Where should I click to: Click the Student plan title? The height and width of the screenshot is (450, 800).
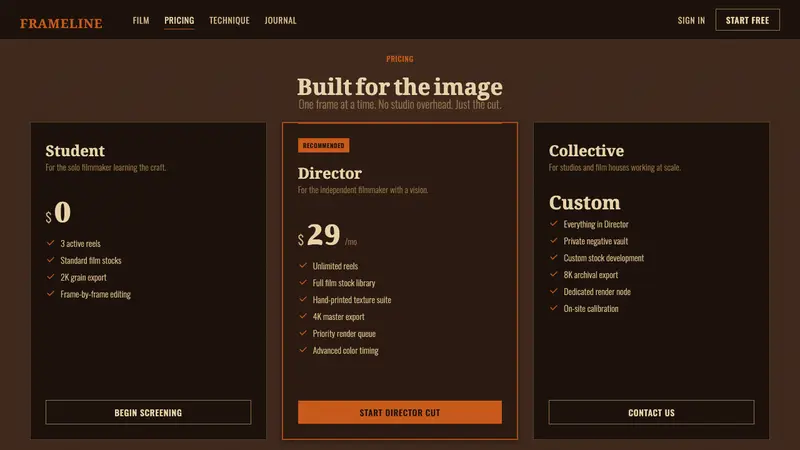click(x=75, y=151)
